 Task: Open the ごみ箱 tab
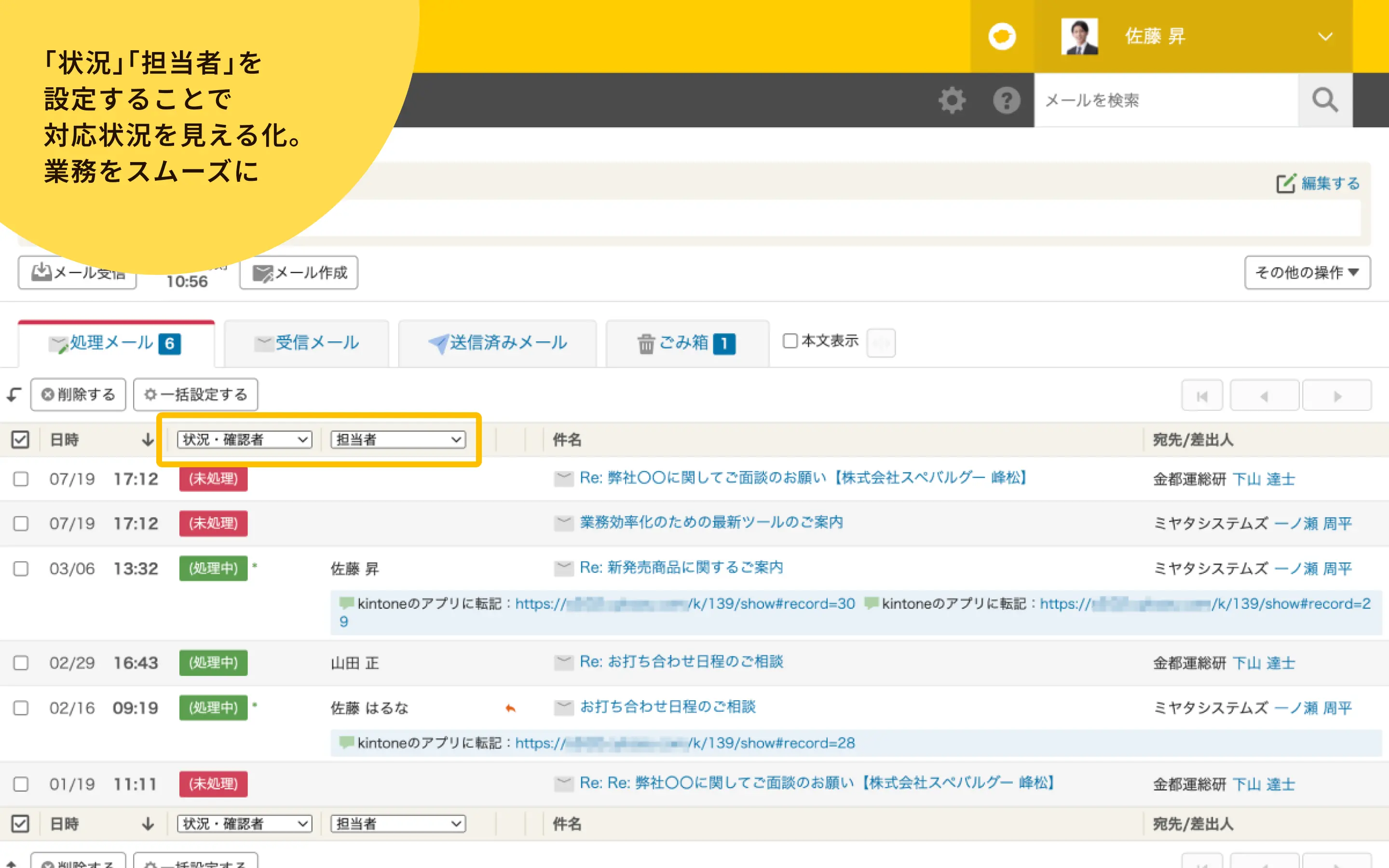[x=686, y=343]
